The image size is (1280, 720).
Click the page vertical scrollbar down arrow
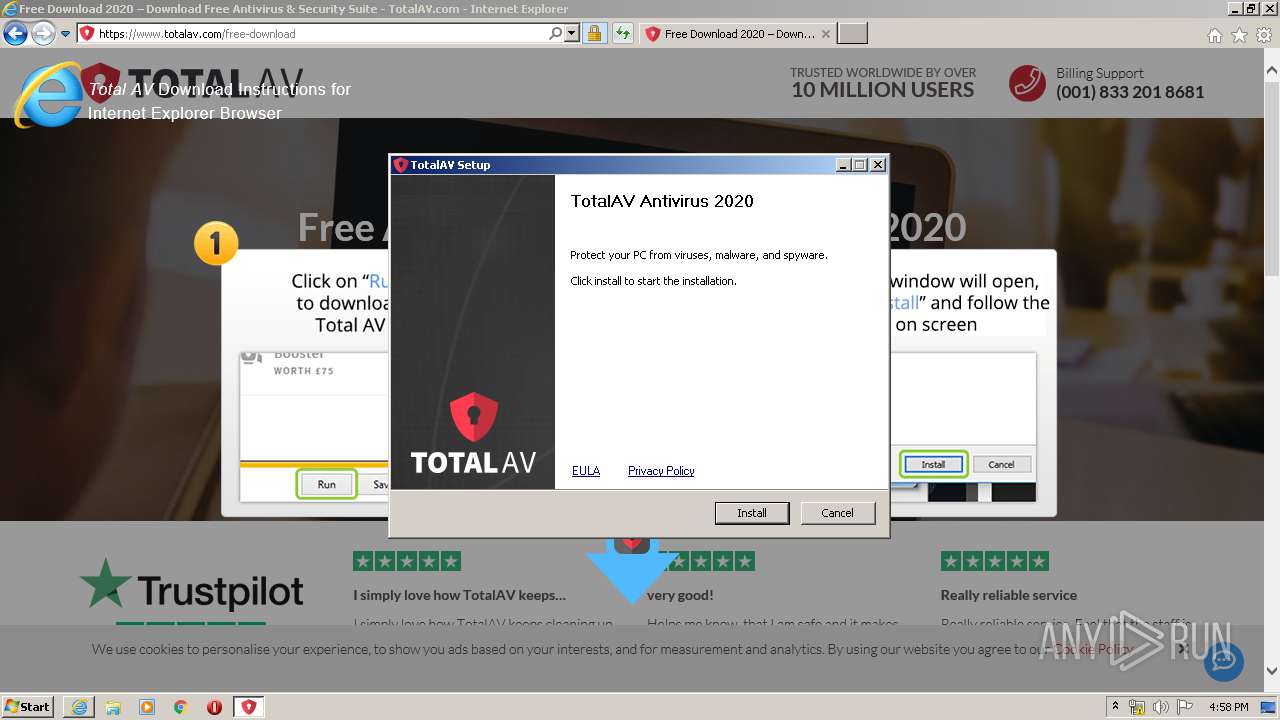tap(1272, 672)
